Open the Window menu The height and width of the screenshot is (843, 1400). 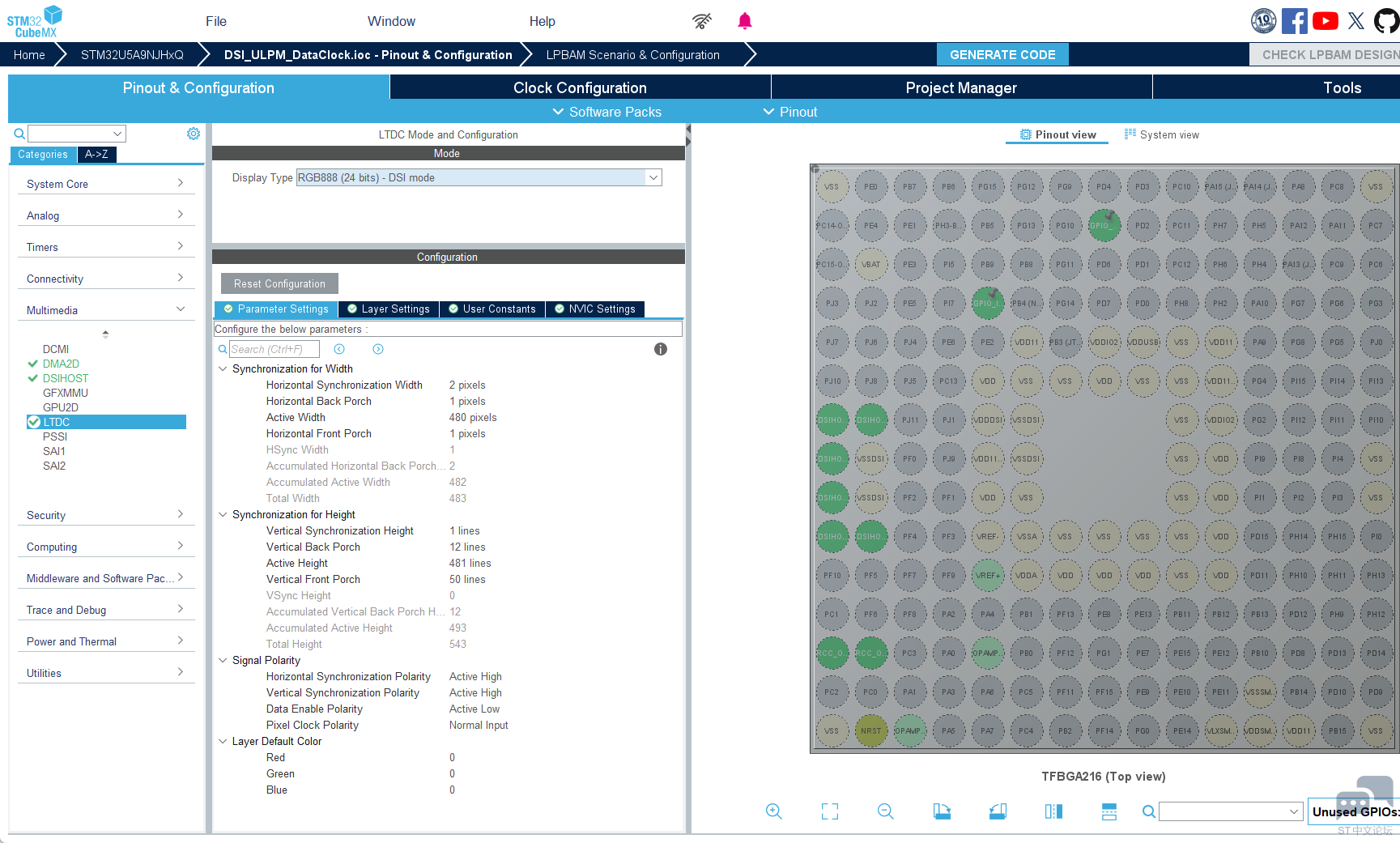point(391,21)
